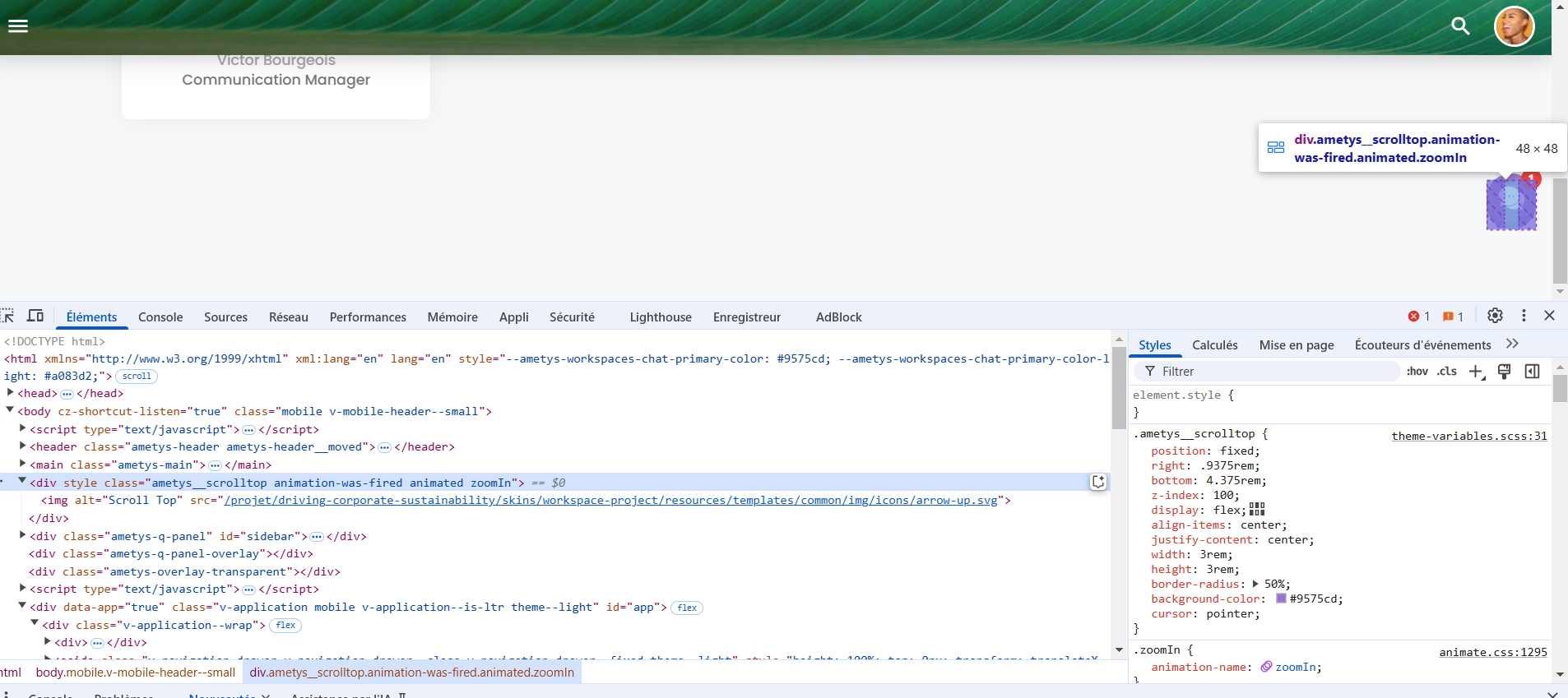This screenshot has height=698, width=1568.
Task: Open the Écouteurs d'événements tab
Action: tap(1422, 345)
